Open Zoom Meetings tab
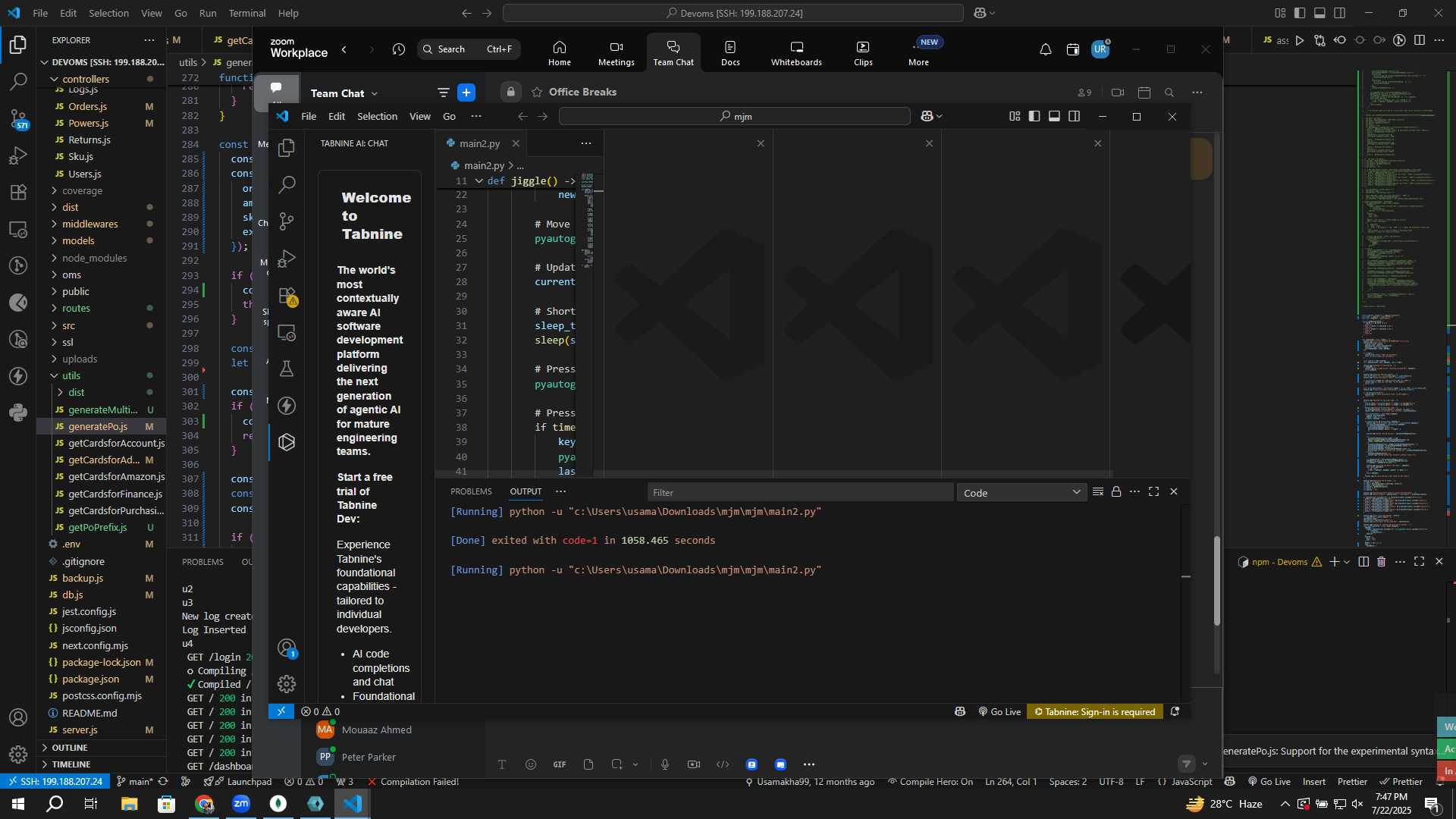This screenshot has width=1456, height=819. (617, 53)
